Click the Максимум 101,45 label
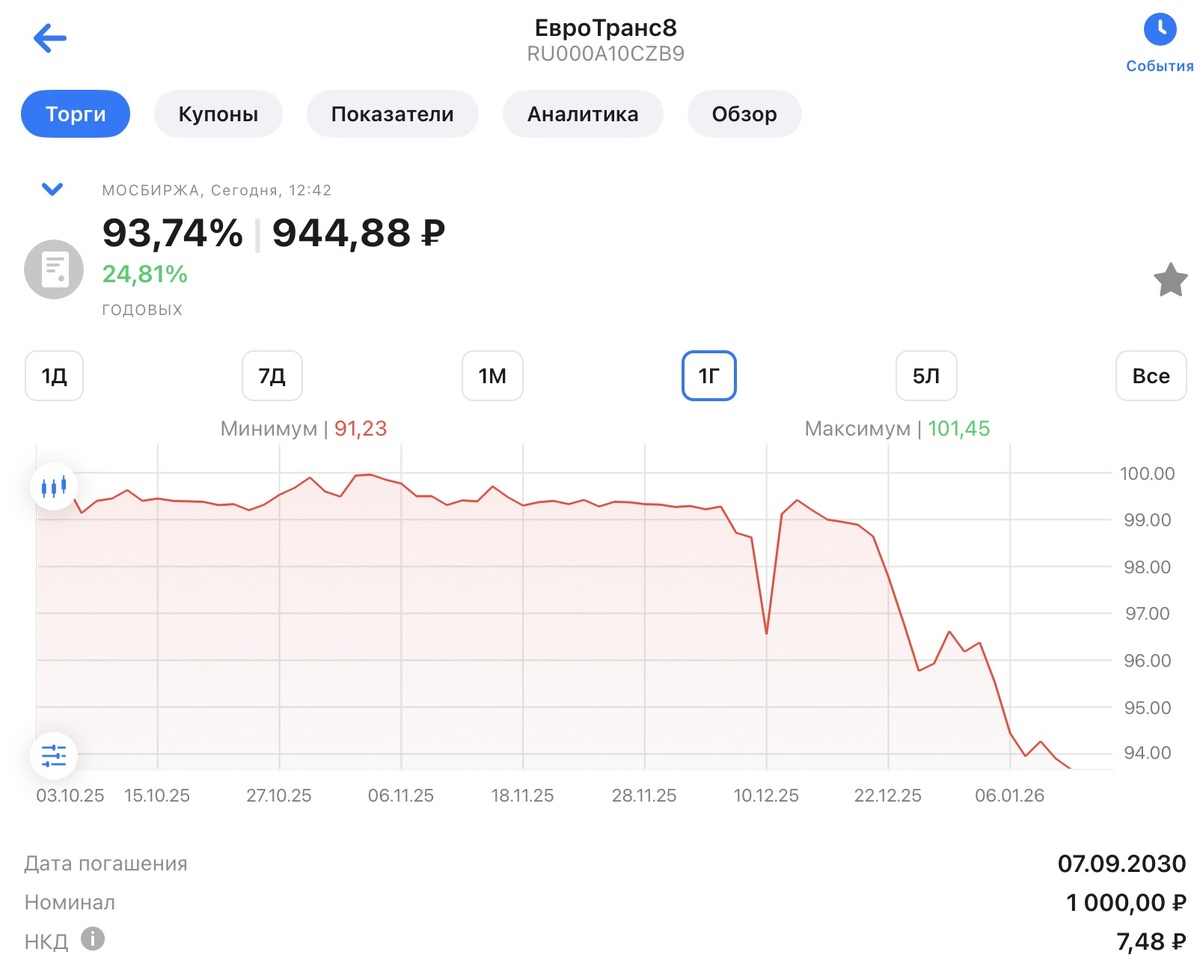Viewport: 1200px width, 970px height. coord(897,429)
